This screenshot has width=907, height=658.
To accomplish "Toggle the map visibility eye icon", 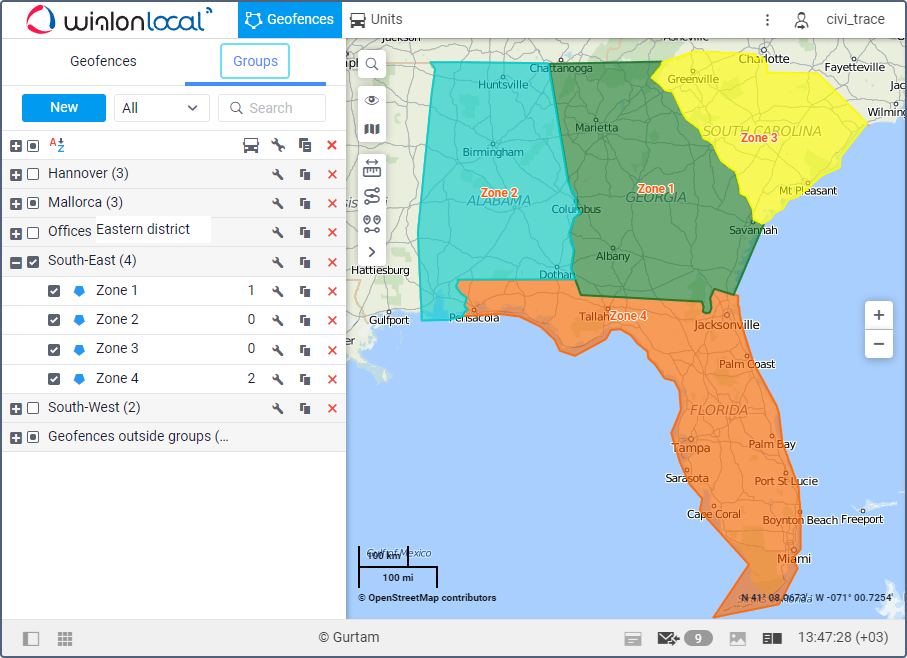I will click(371, 100).
